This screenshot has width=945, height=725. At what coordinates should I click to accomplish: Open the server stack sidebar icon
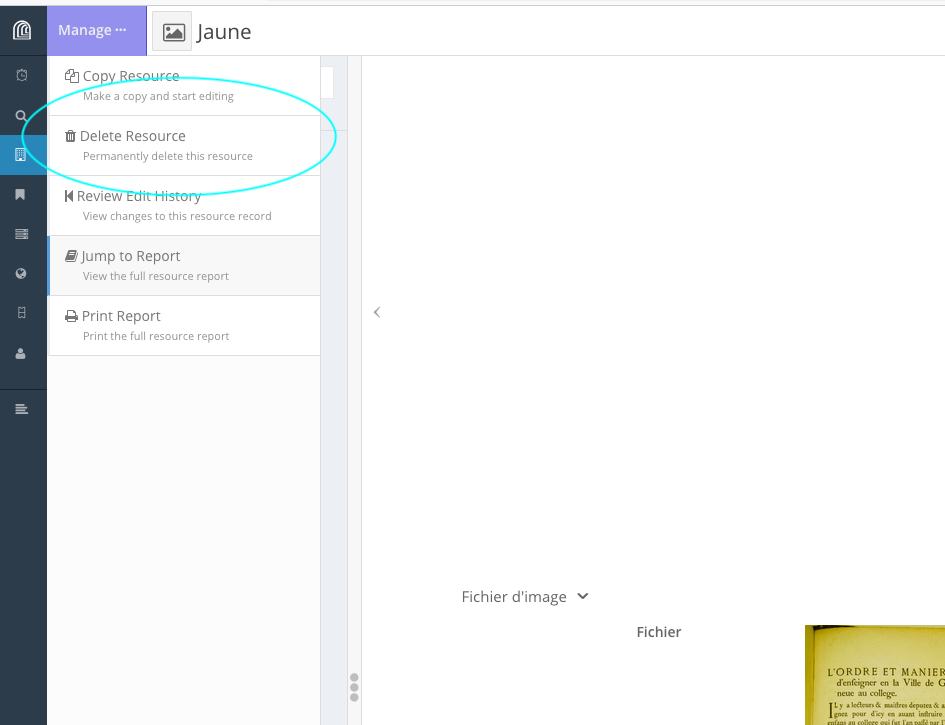coord(22,234)
